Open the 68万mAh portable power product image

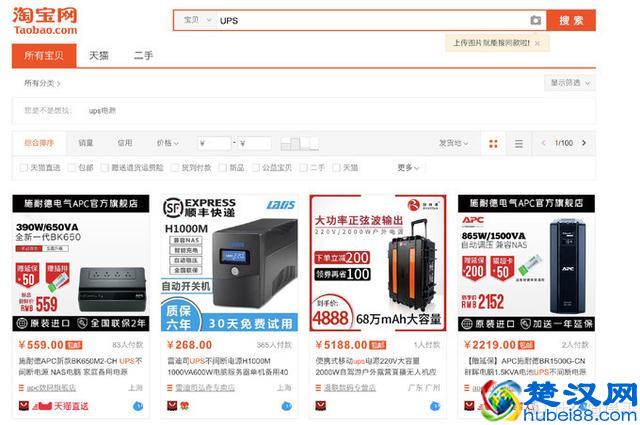tap(378, 263)
